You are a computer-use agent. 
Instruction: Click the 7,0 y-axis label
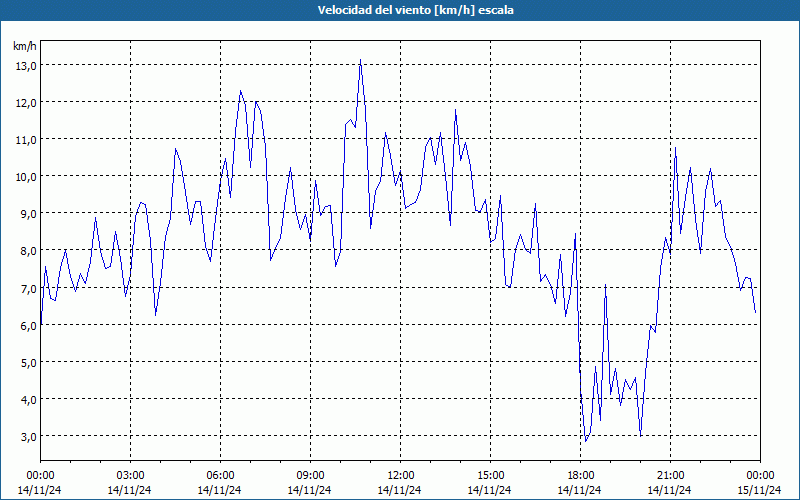(x=28, y=288)
